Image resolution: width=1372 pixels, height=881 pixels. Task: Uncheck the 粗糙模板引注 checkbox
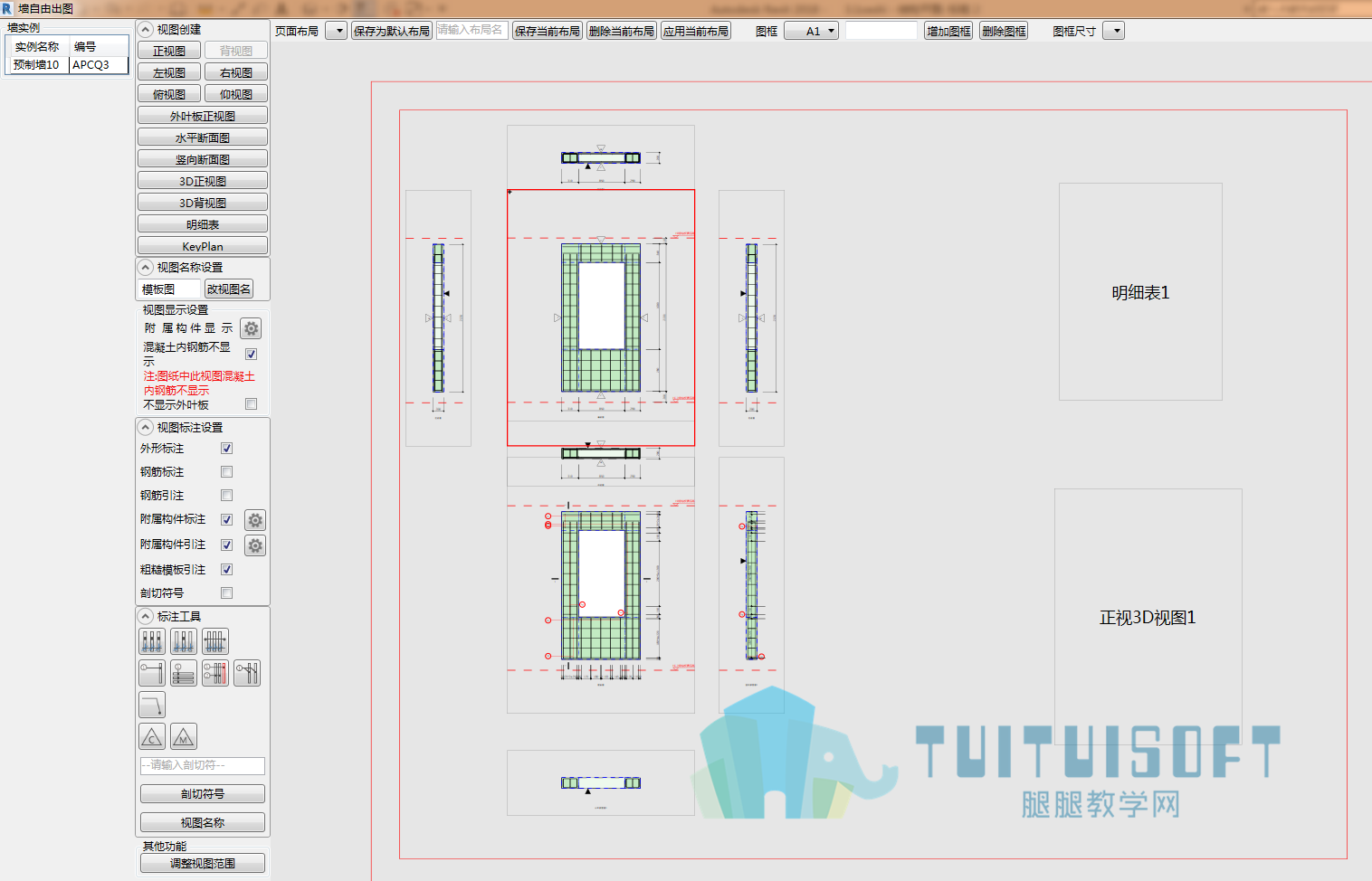[x=227, y=570]
